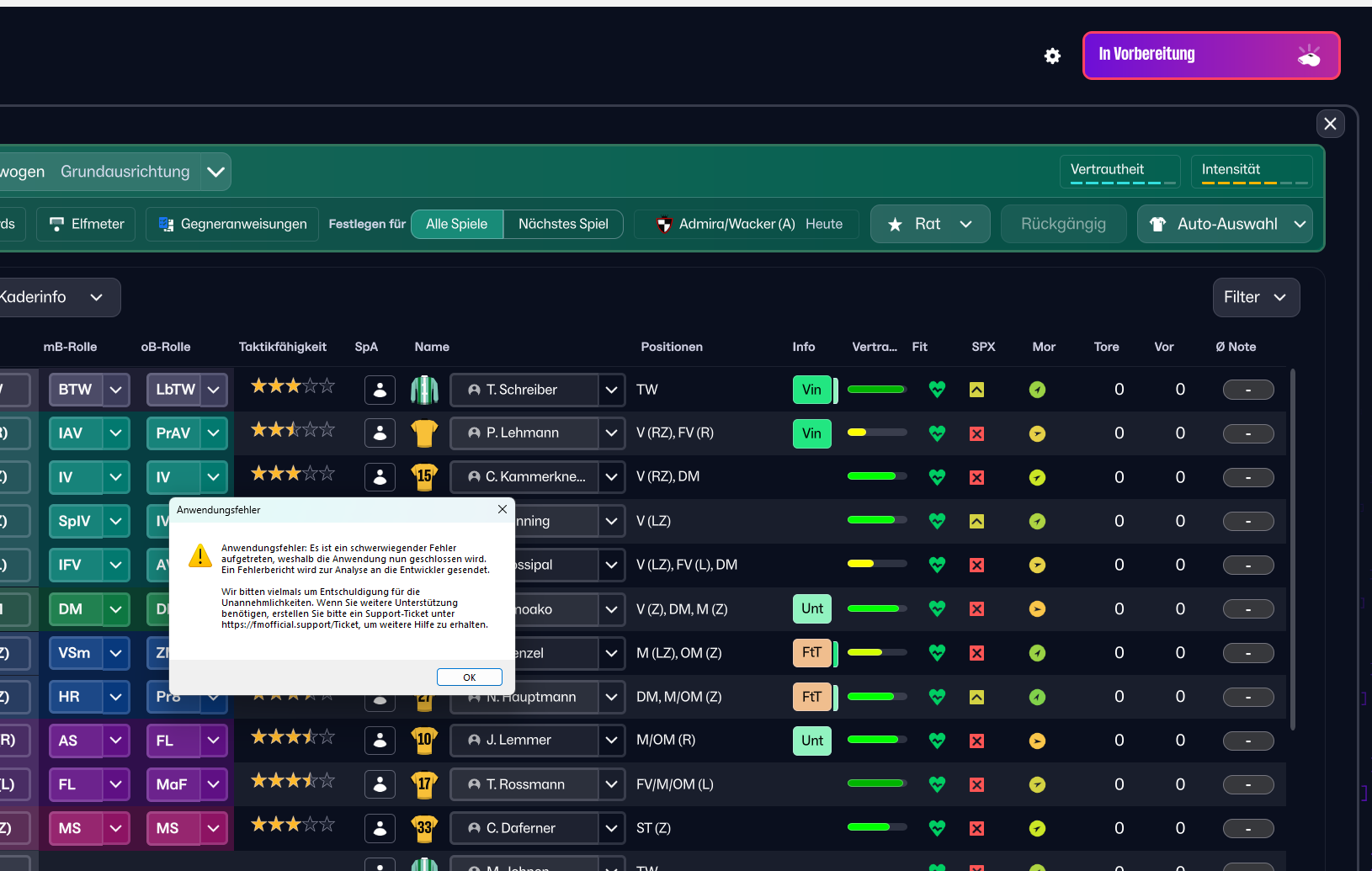1372x871 pixels.
Task: Expand the Rat advice dropdown
Action: tap(929, 224)
